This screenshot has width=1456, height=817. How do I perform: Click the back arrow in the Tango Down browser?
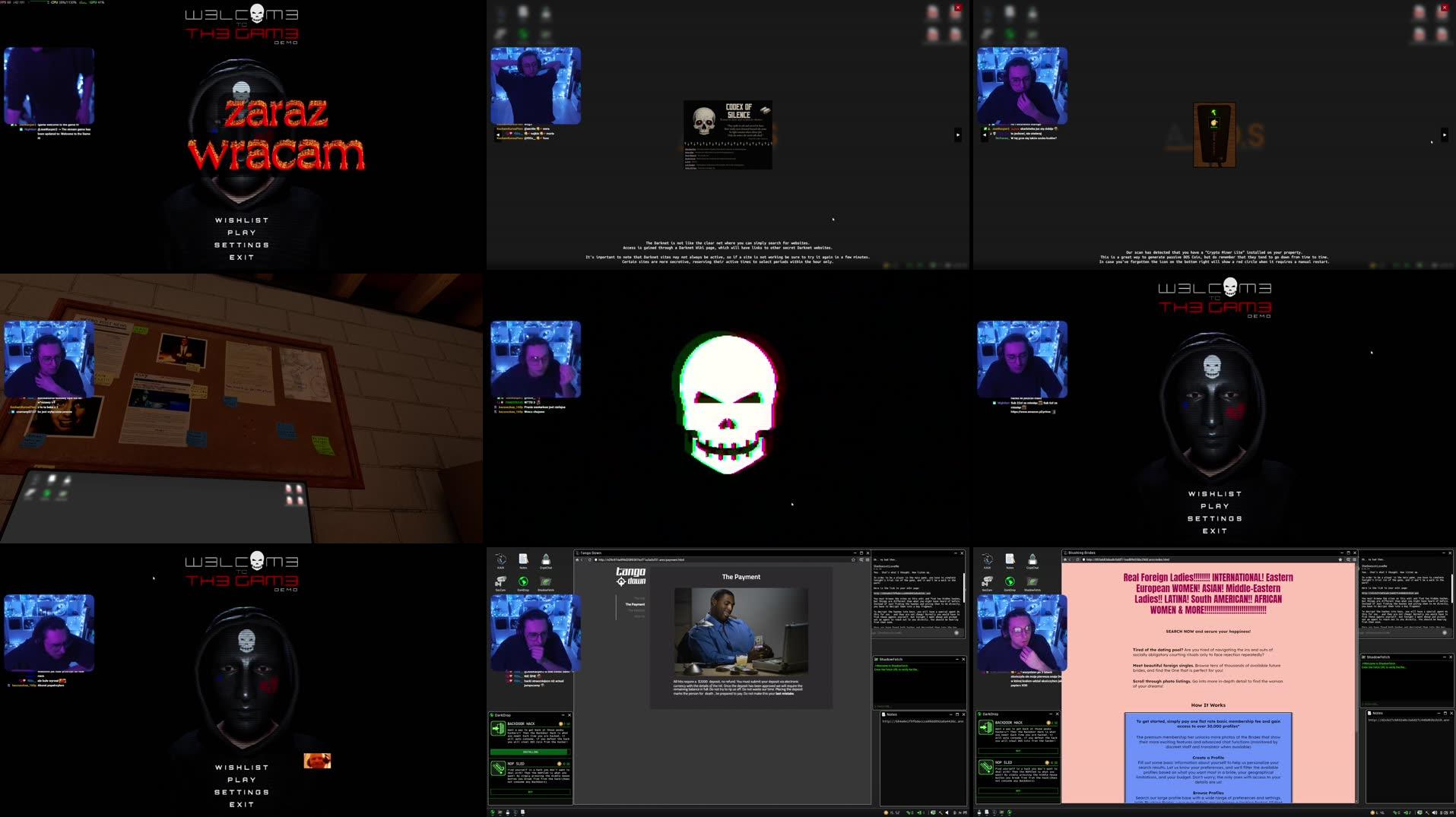[x=582, y=560]
